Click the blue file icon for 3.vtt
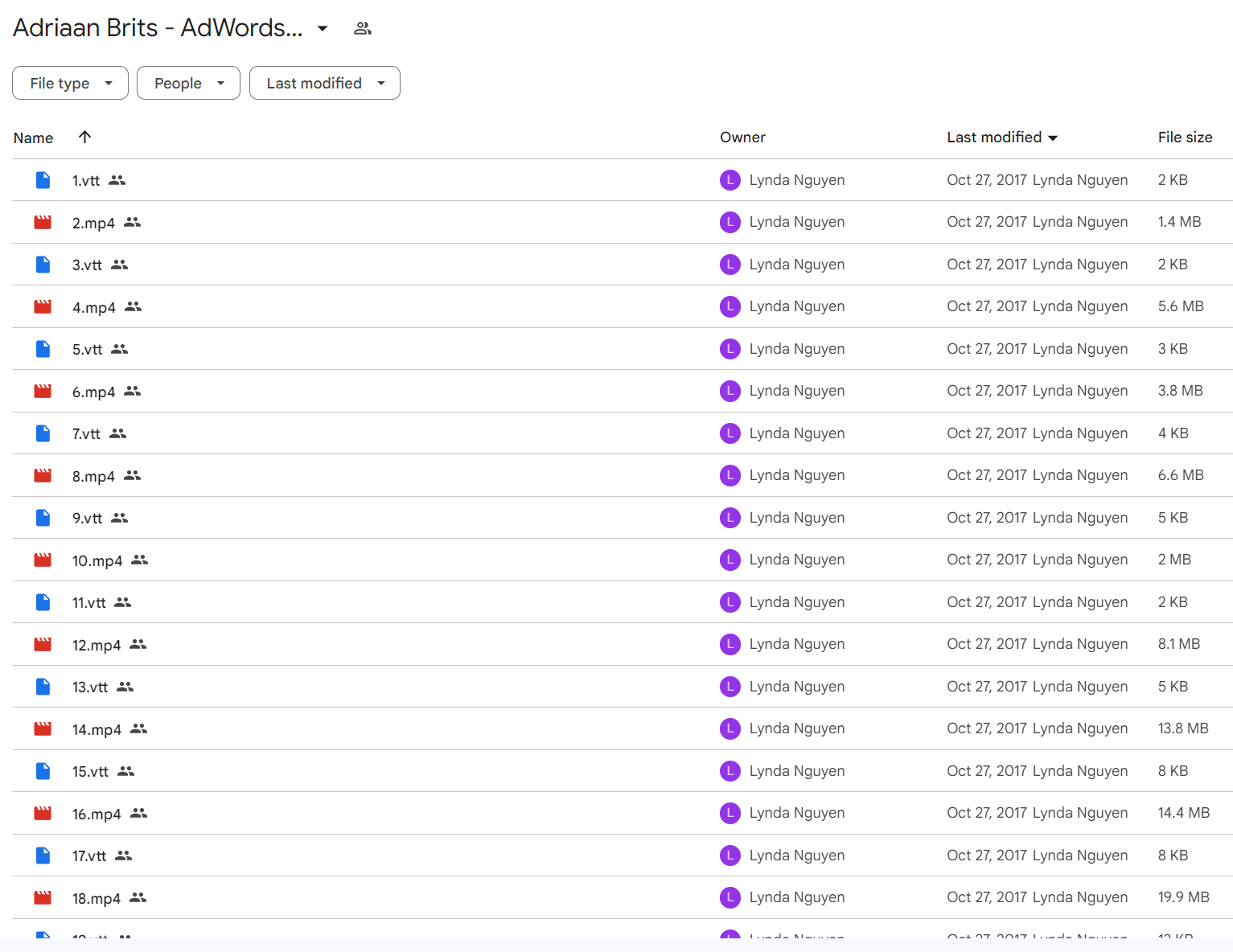This screenshot has width=1233, height=952. click(43, 265)
